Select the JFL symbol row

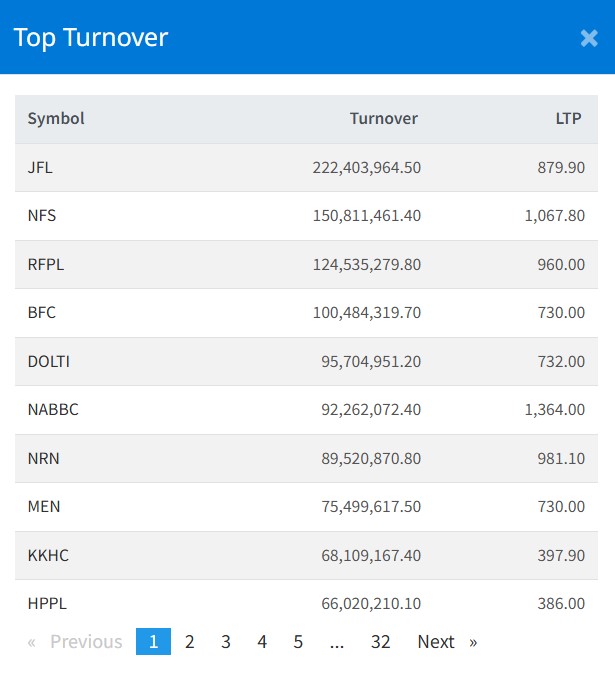(40, 168)
